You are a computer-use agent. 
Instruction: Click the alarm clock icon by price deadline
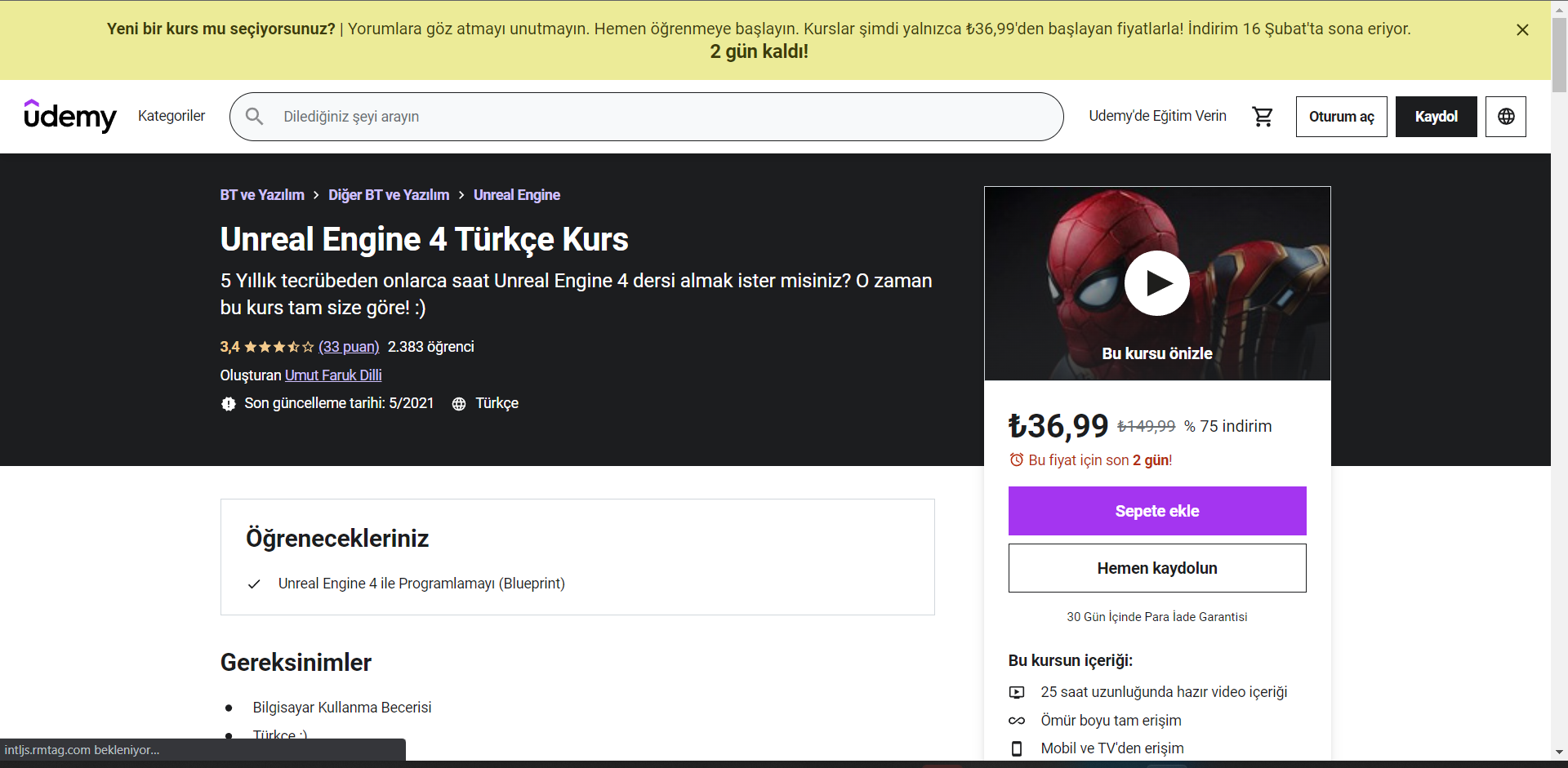pos(1017,459)
